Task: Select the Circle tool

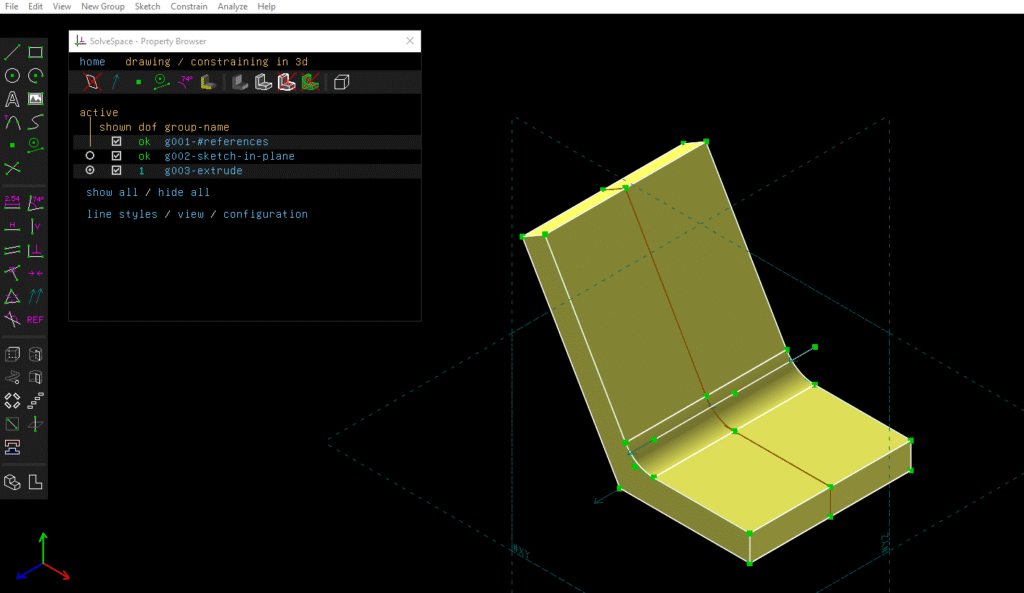Action: (x=12, y=75)
